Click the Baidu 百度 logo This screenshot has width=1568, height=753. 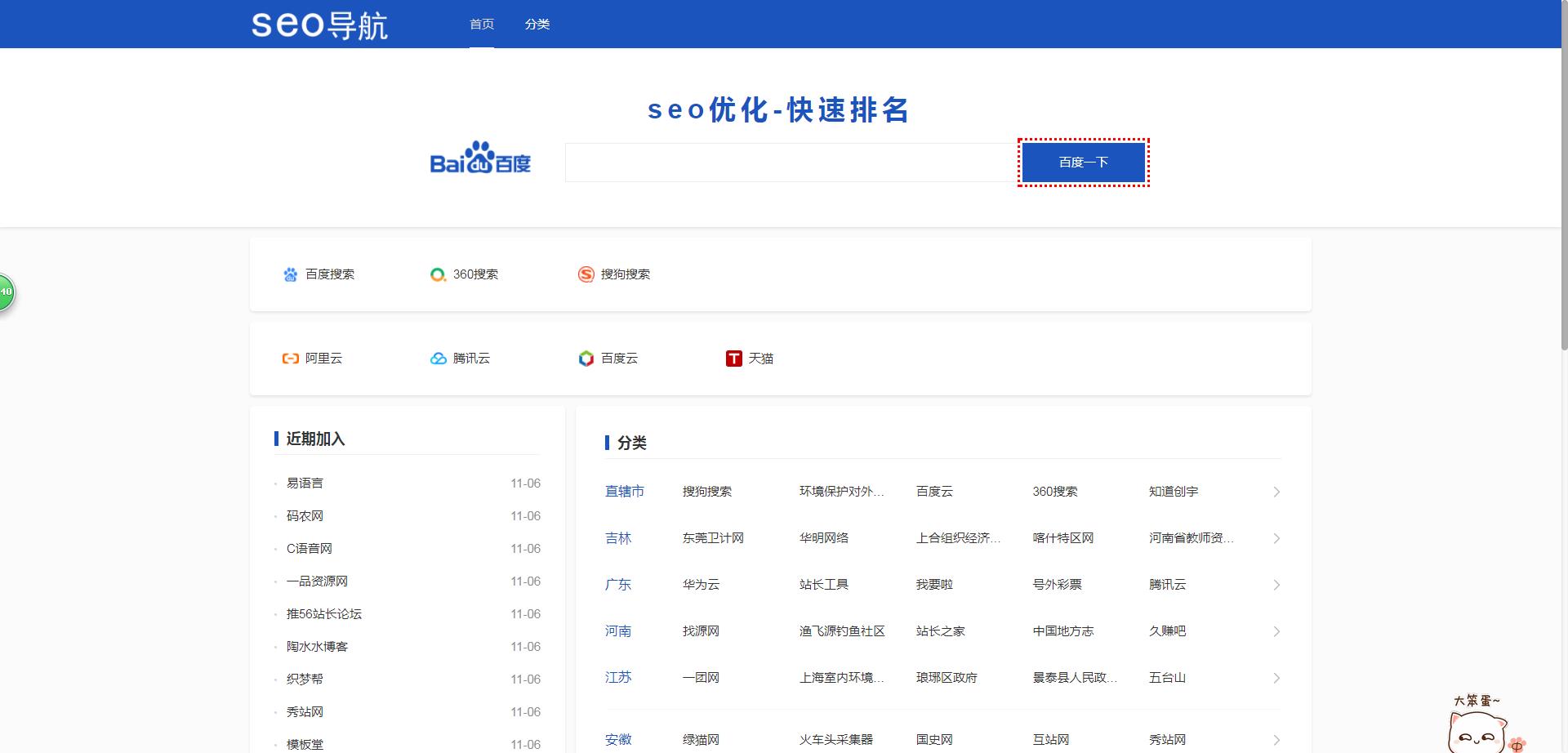(480, 158)
